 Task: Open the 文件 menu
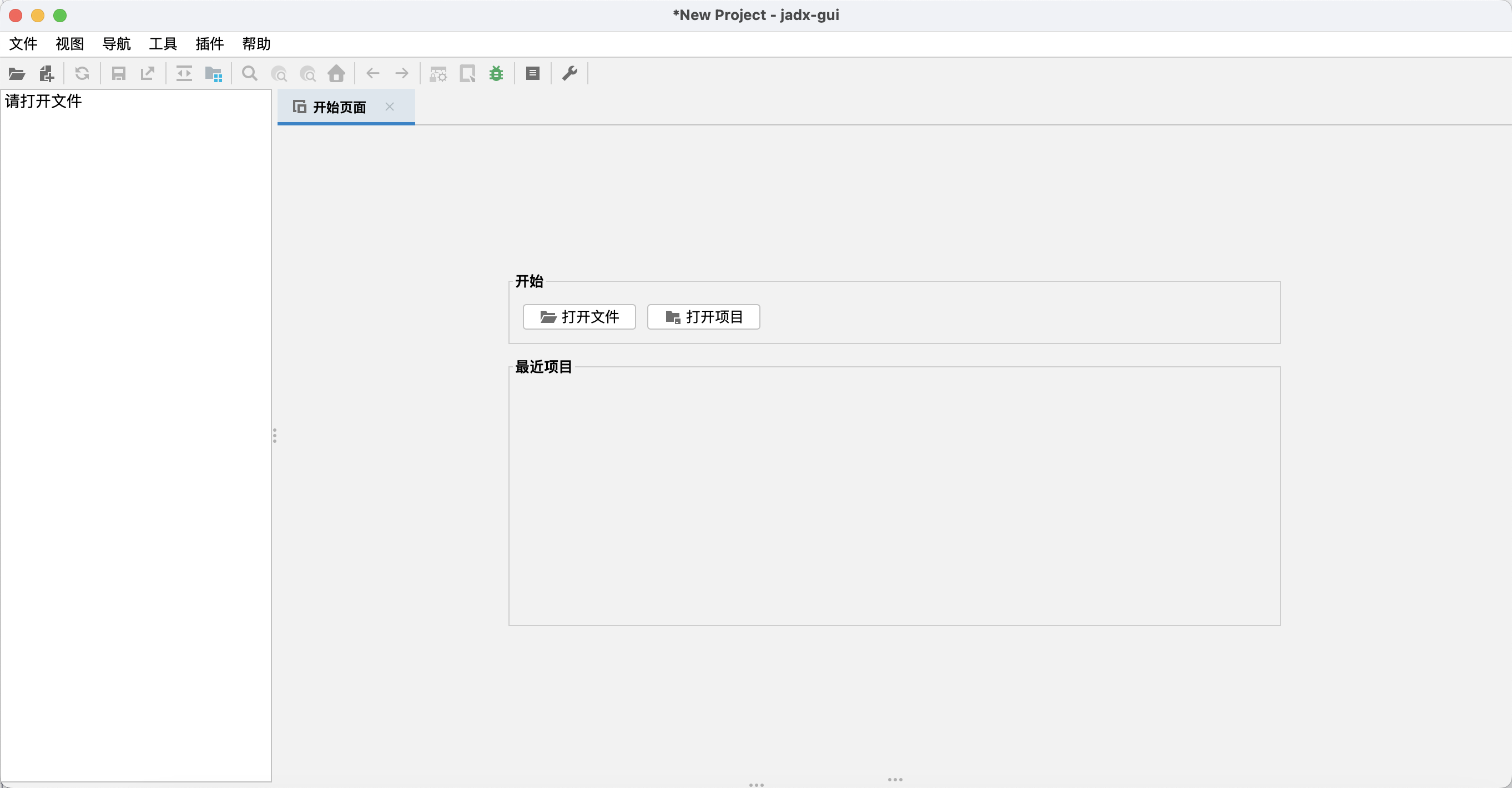point(23,44)
